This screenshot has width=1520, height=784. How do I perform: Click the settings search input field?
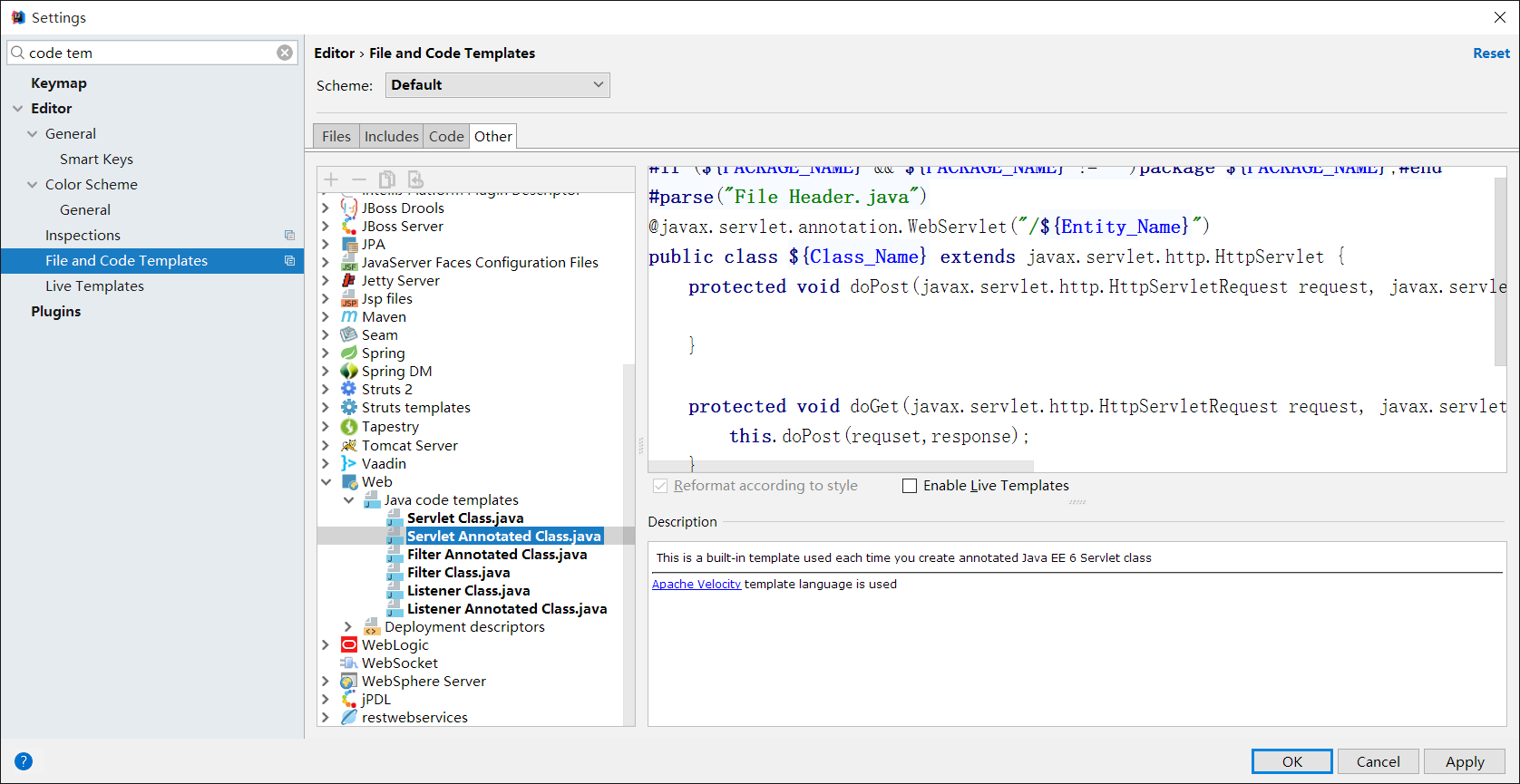point(151,53)
